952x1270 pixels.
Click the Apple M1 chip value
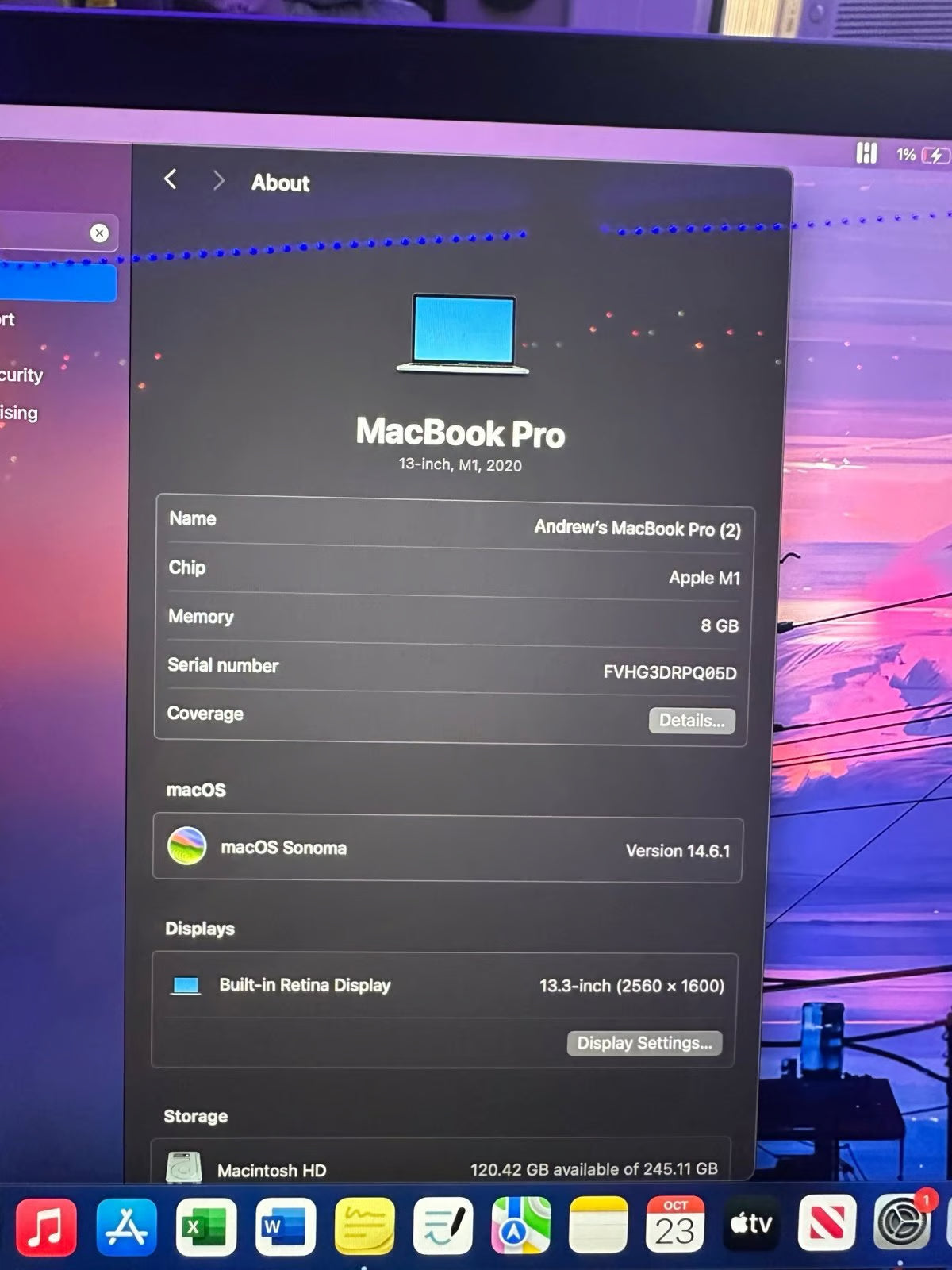click(x=704, y=578)
